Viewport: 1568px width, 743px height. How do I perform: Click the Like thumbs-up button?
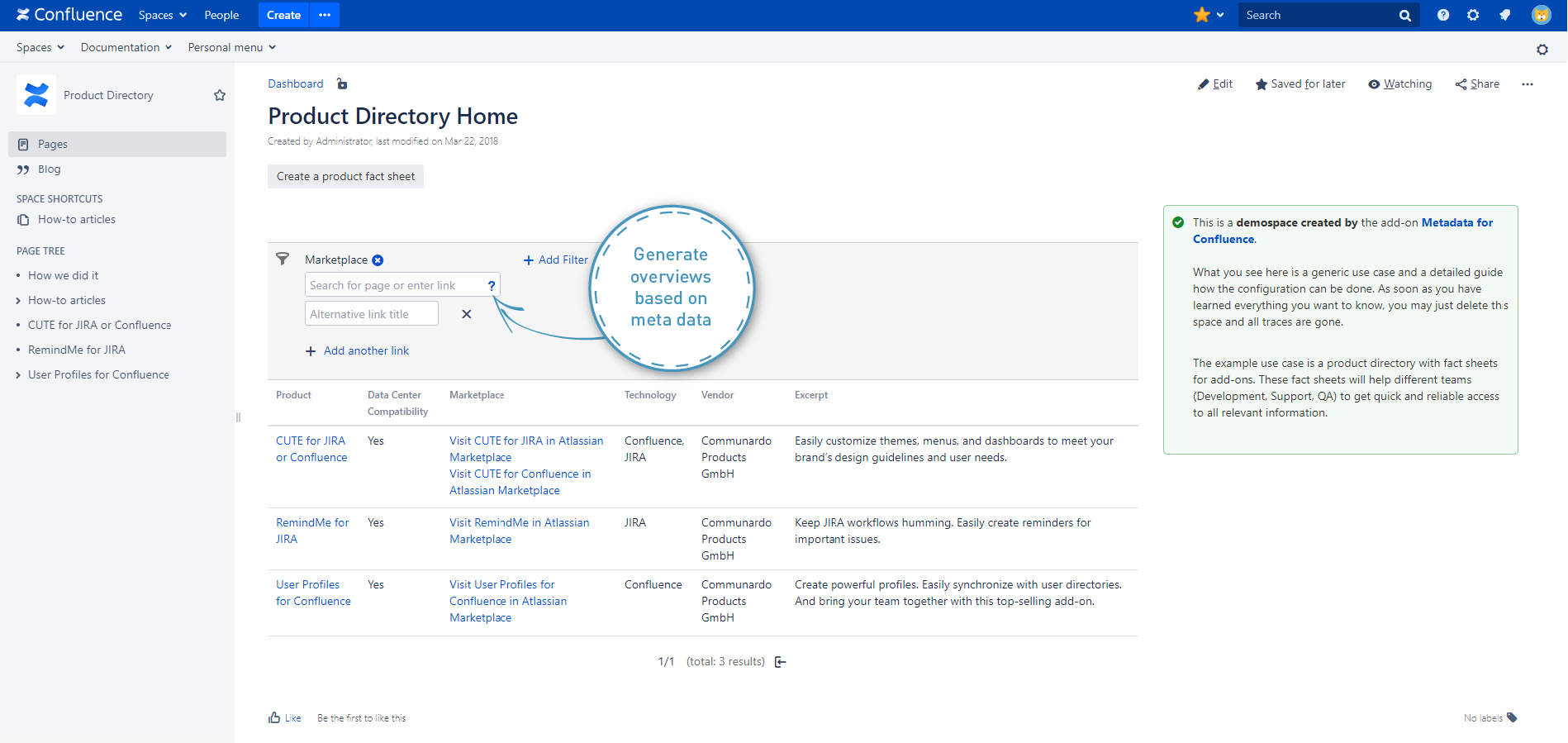coord(285,718)
